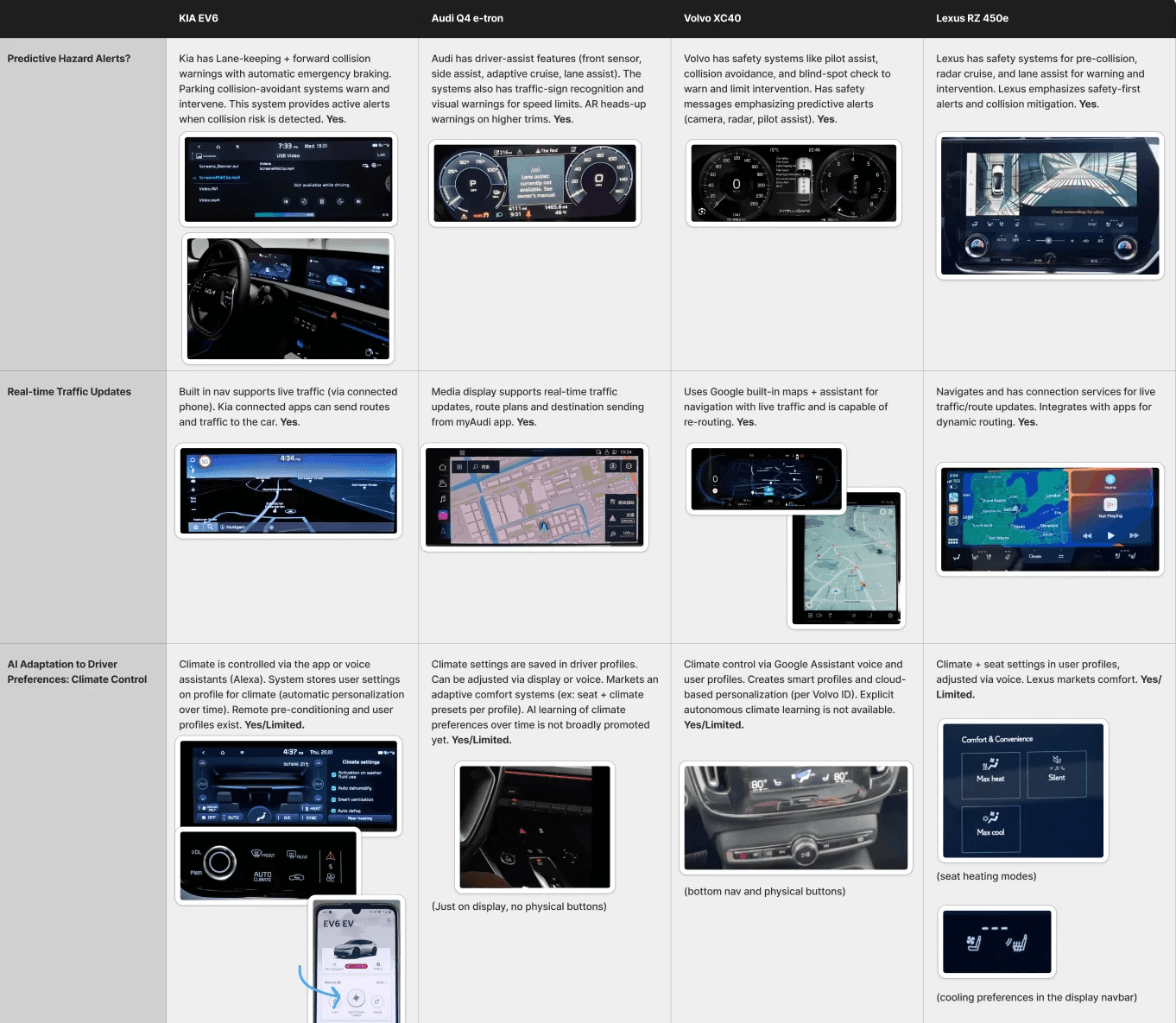Lower left temperature with Kia down chevron
Screen dimensions: 1176x1023
click(203, 799)
